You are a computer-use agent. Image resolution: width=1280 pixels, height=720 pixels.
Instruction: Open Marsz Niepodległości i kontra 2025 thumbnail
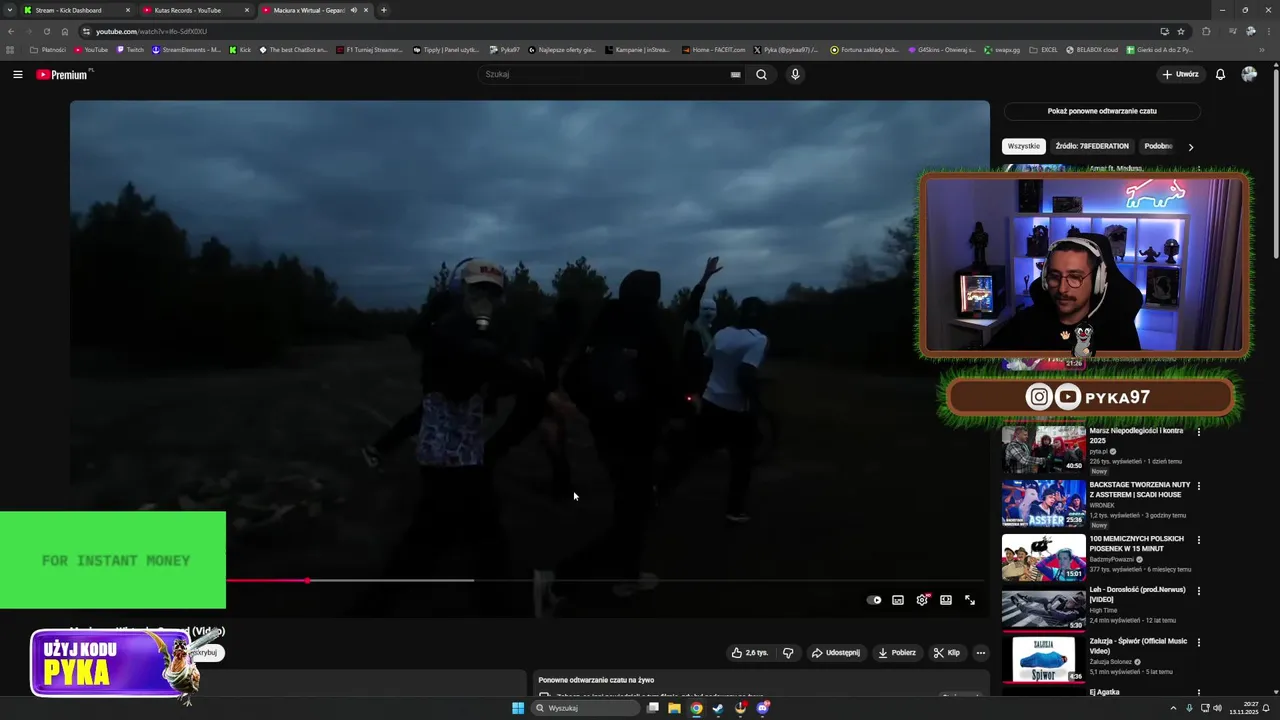[1044, 449]
